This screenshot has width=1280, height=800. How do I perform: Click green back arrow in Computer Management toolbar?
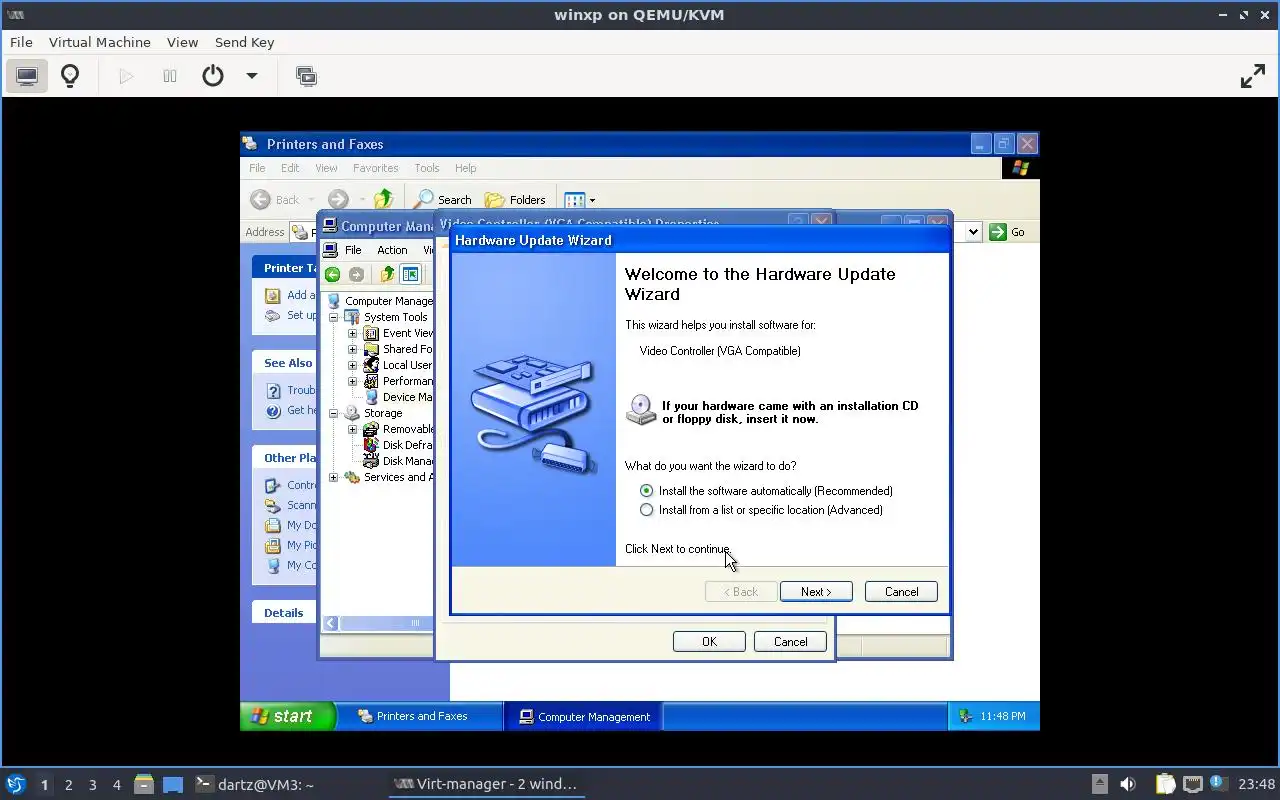point(333,275)
